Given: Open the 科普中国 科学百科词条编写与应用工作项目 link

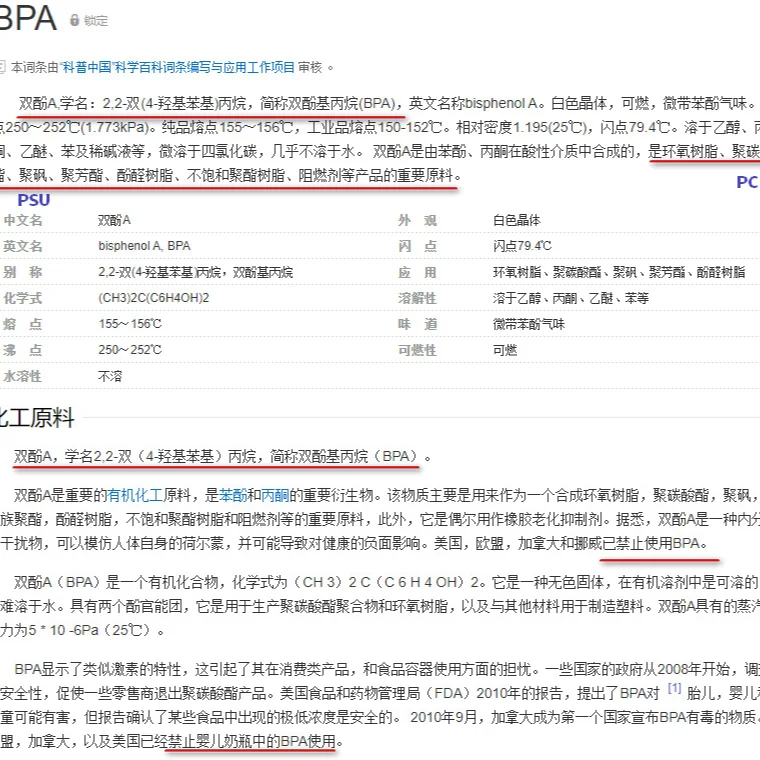Looking at the screenshot, I should coord(177,67).
